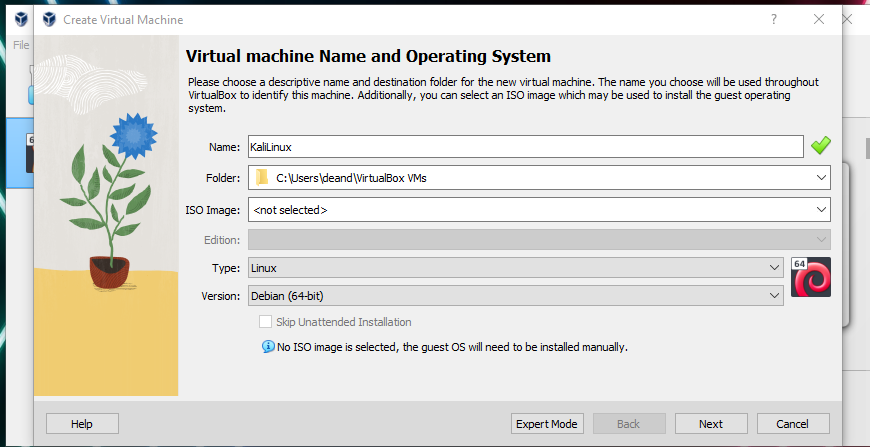Click the Next button
Viewport: 870px width, 447px height.
coord(711,424)
